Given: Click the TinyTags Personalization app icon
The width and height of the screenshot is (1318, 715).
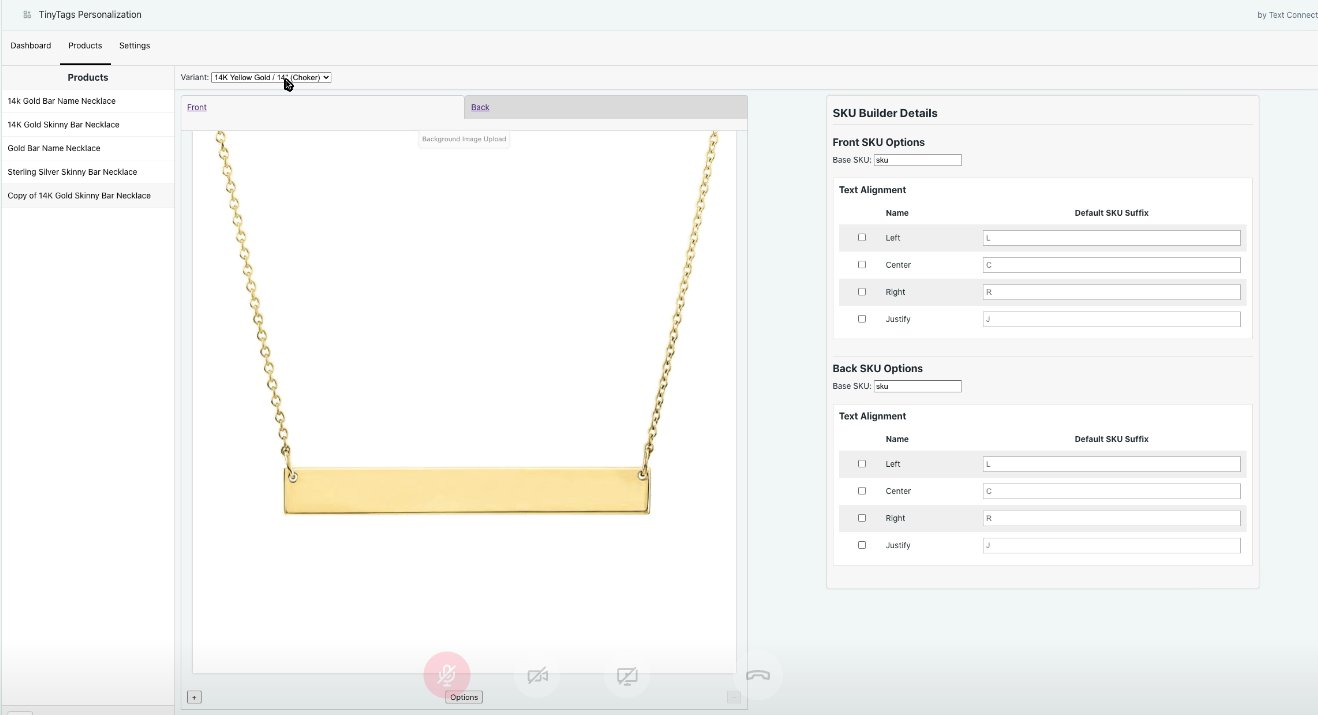Looking at the screenshot, I should pos(27,15).
